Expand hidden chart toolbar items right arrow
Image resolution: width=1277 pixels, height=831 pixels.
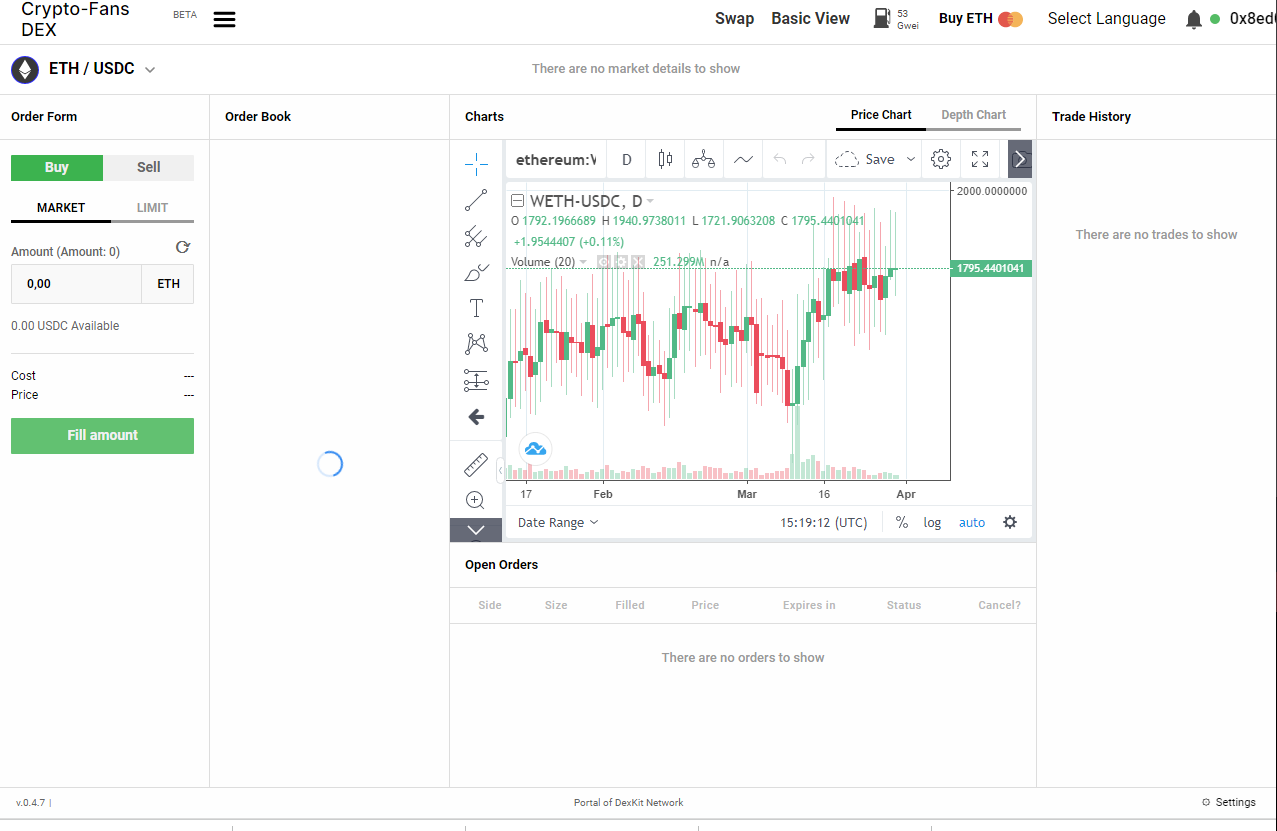[1019, 159]
